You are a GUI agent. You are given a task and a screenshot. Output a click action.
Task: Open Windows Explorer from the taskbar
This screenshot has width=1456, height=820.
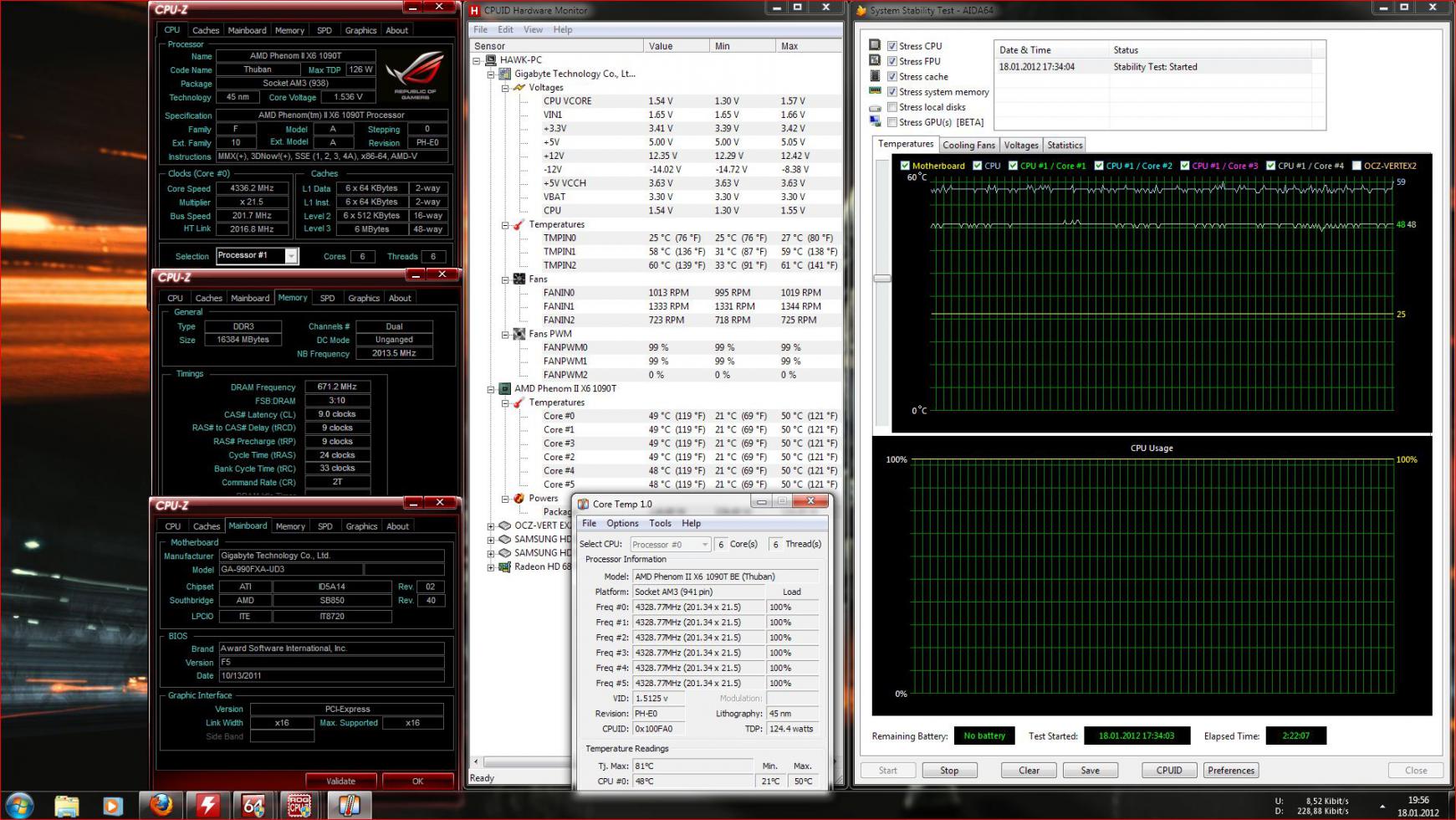coord(66,806)
